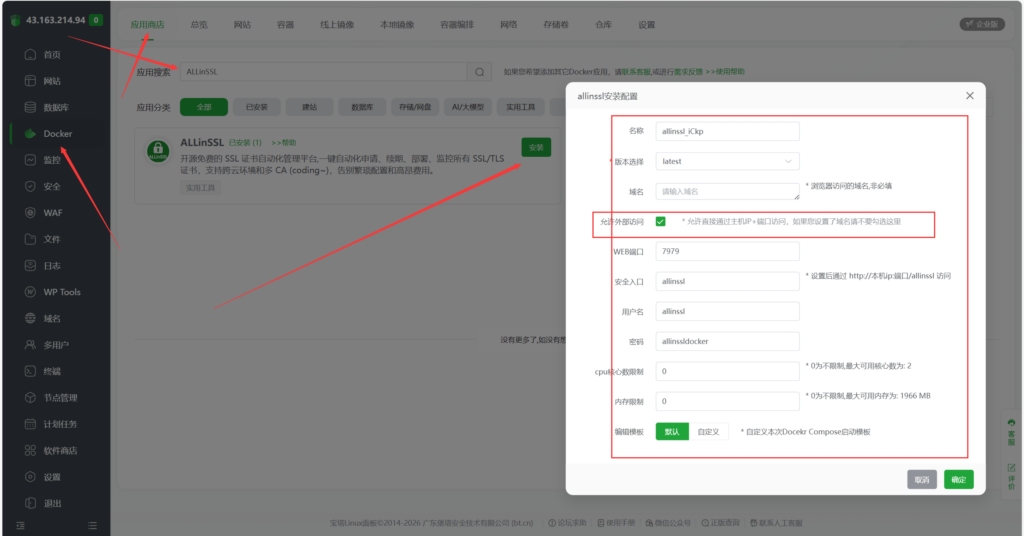
Task: Open the 计划任务 scheduled tasks icon
Action: pyautogui.click(x=30, y=424)
